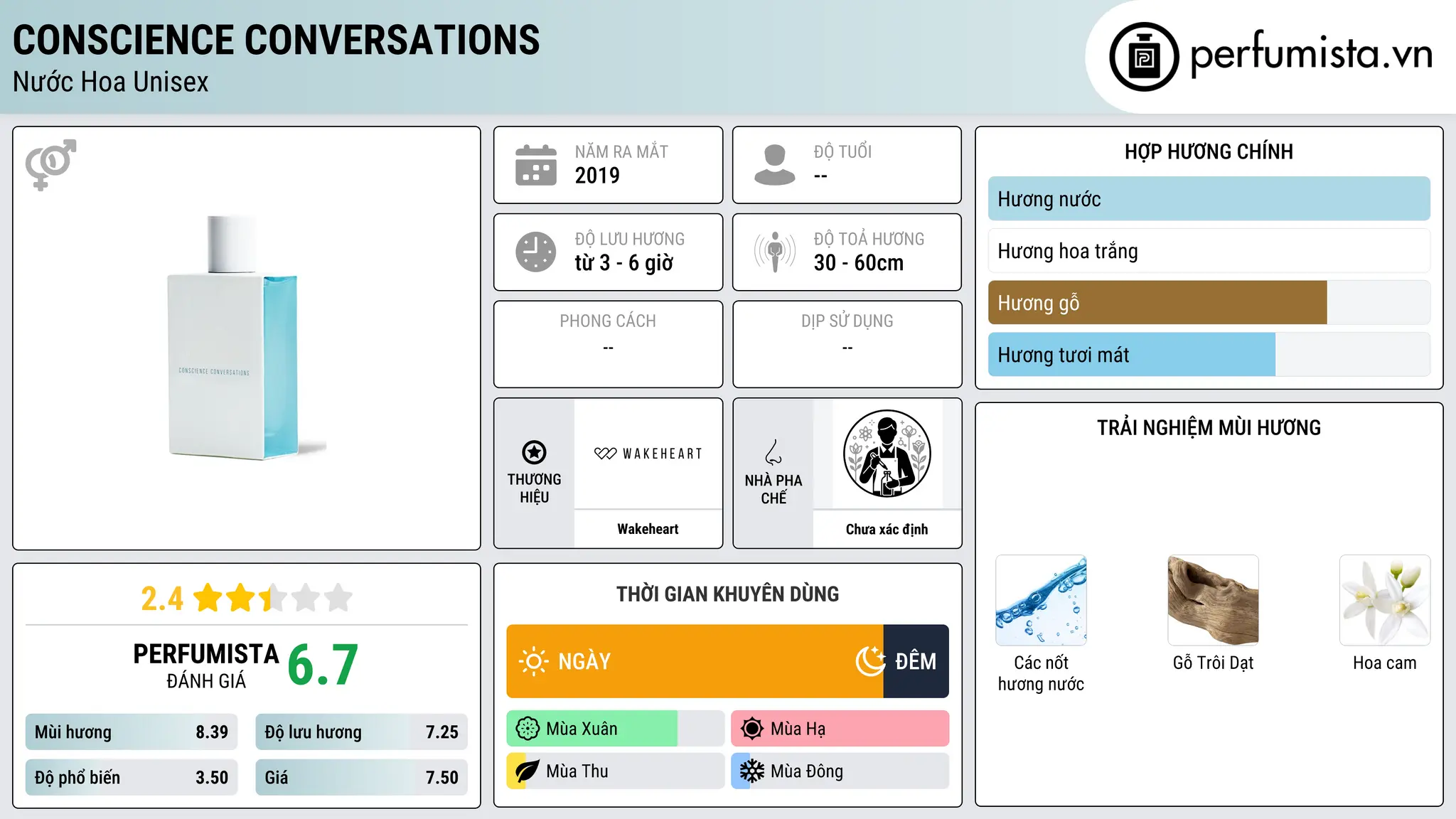The image size is (1456, 819).
Task: Click the sun icon for Mùa Hạ
Action: pos(752,729)
